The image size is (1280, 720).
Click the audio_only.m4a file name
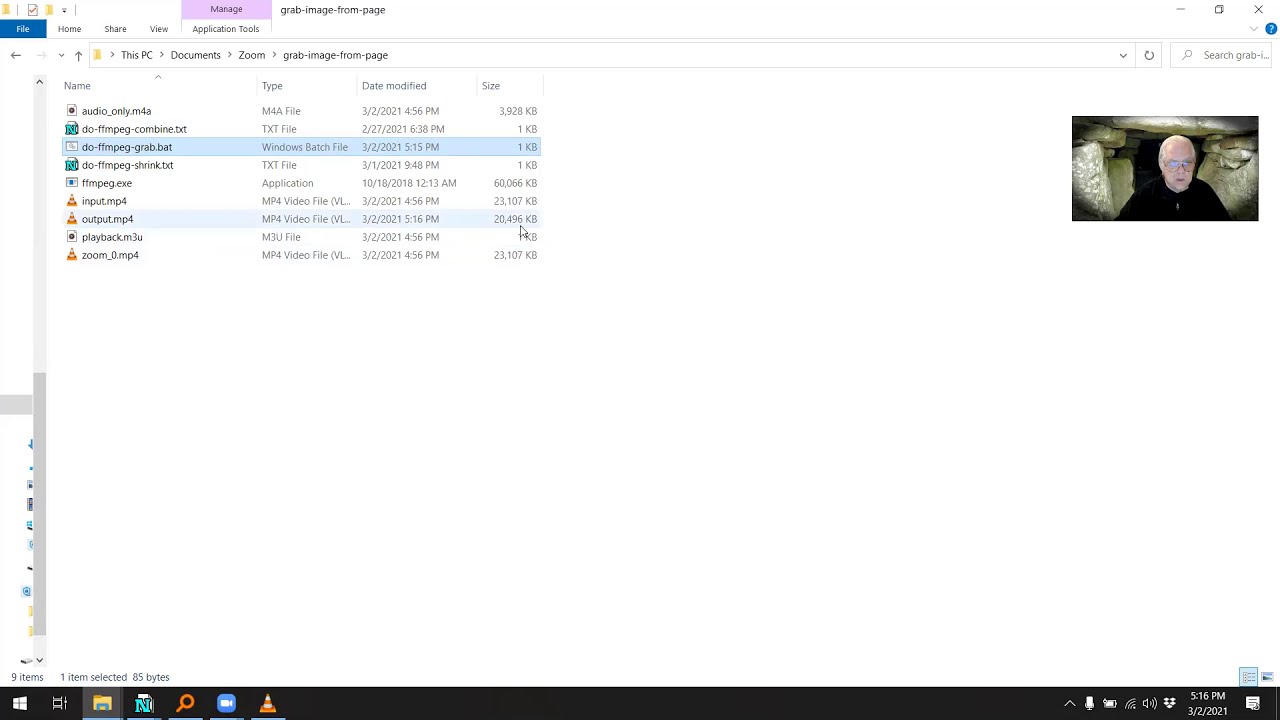[x=116, y=111]
